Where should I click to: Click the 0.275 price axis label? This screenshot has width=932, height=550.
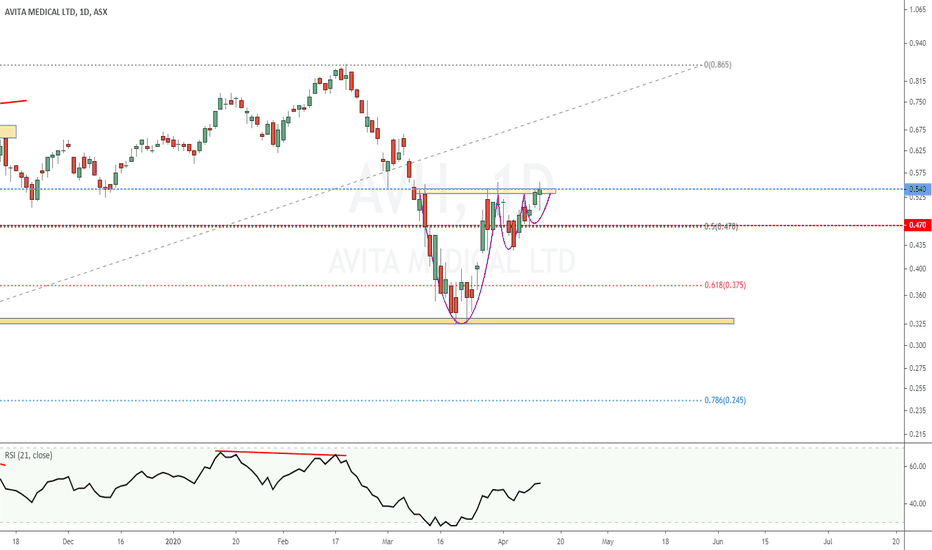pyautogui.click(x=917, y=369)
